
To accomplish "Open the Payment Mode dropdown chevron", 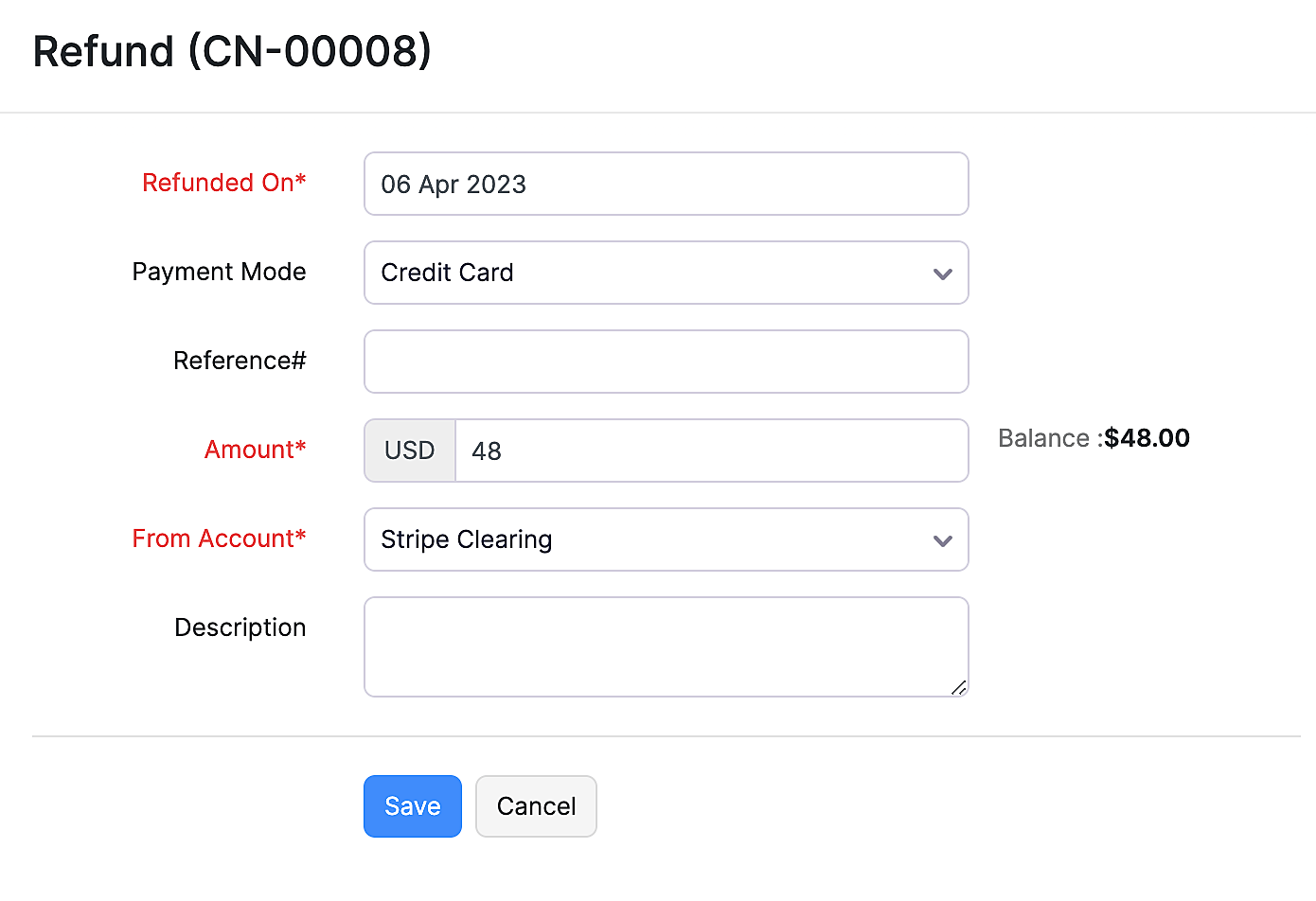I will coord(943,274).
